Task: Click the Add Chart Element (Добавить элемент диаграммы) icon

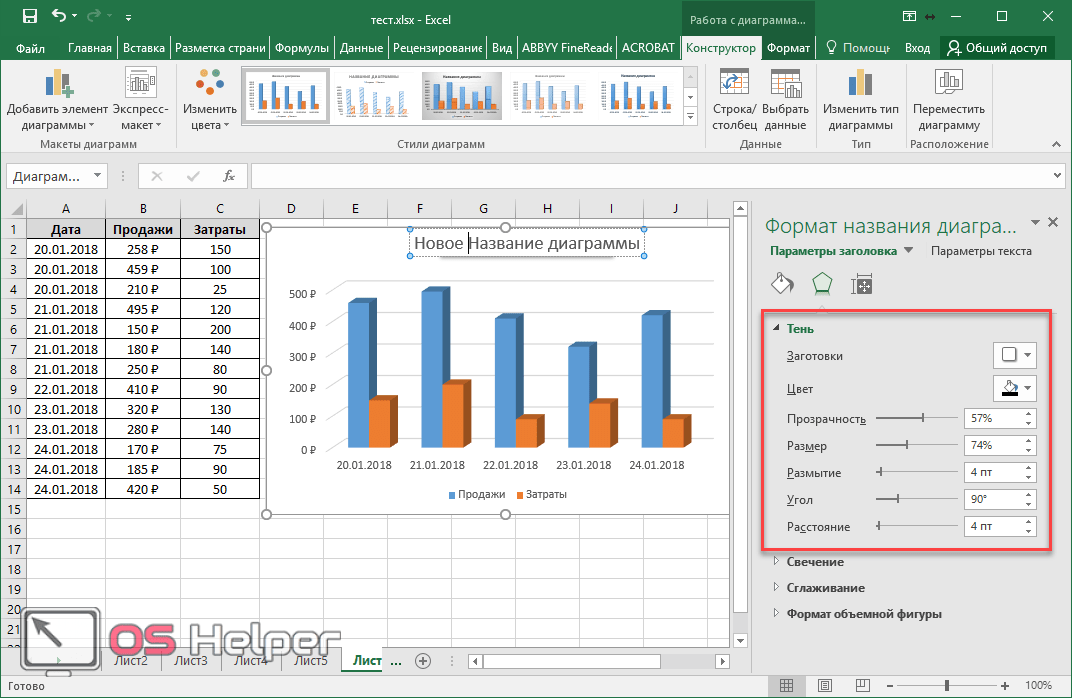Action: tap(57, 86)
